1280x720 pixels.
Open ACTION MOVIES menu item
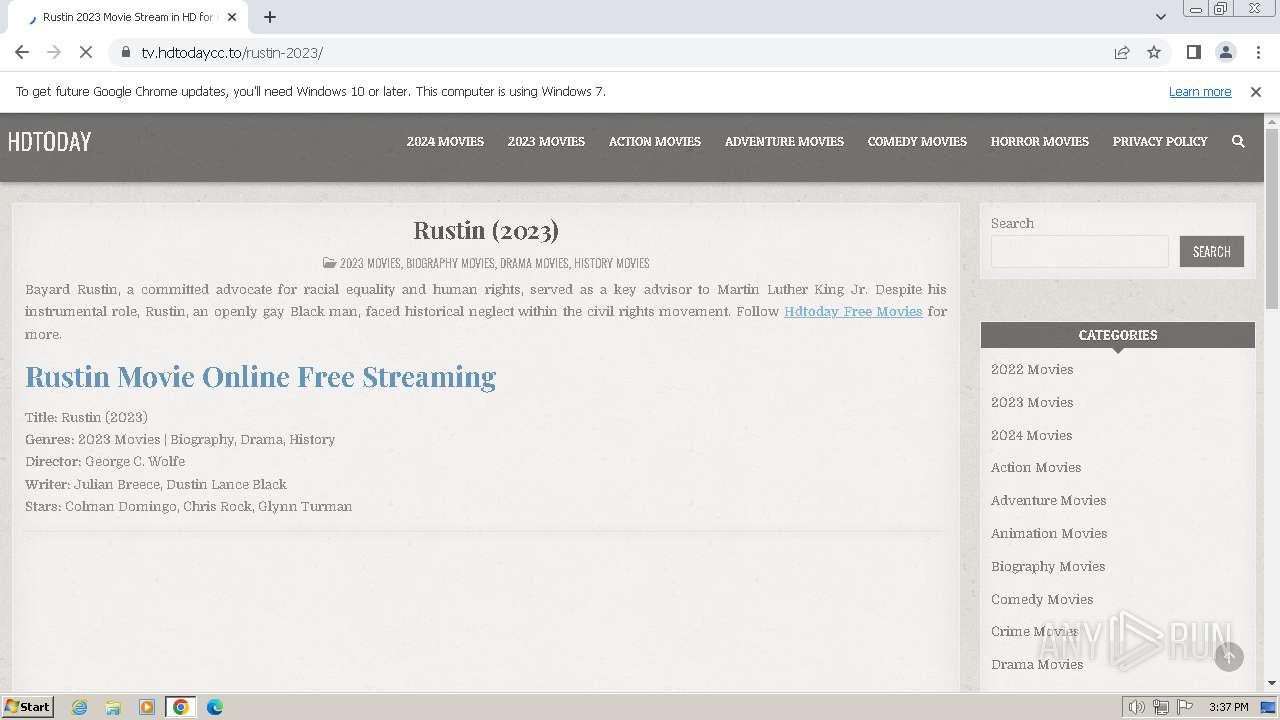pos(655,141)
